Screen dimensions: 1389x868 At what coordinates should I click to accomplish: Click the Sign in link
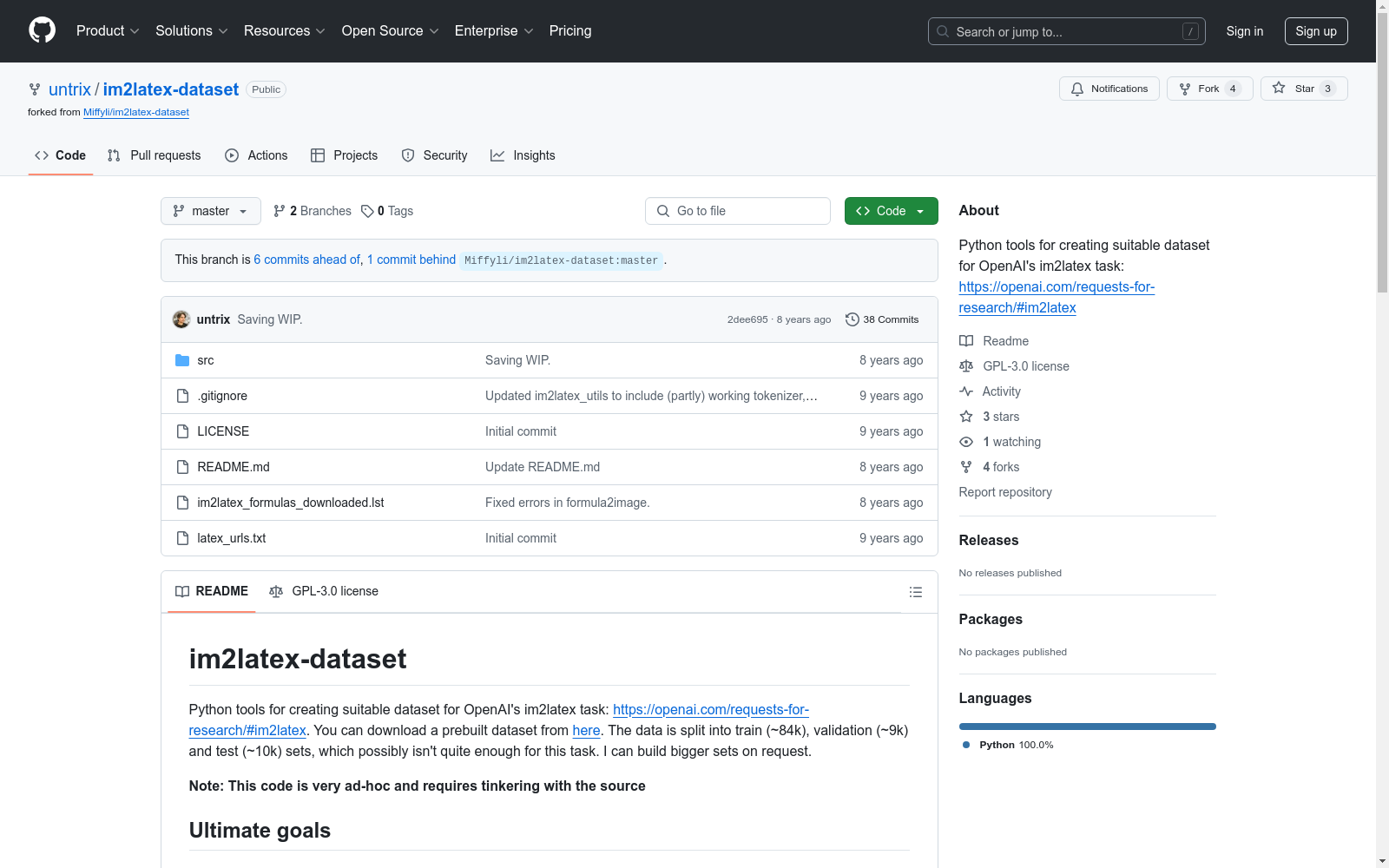click(x=1245, y=31)
